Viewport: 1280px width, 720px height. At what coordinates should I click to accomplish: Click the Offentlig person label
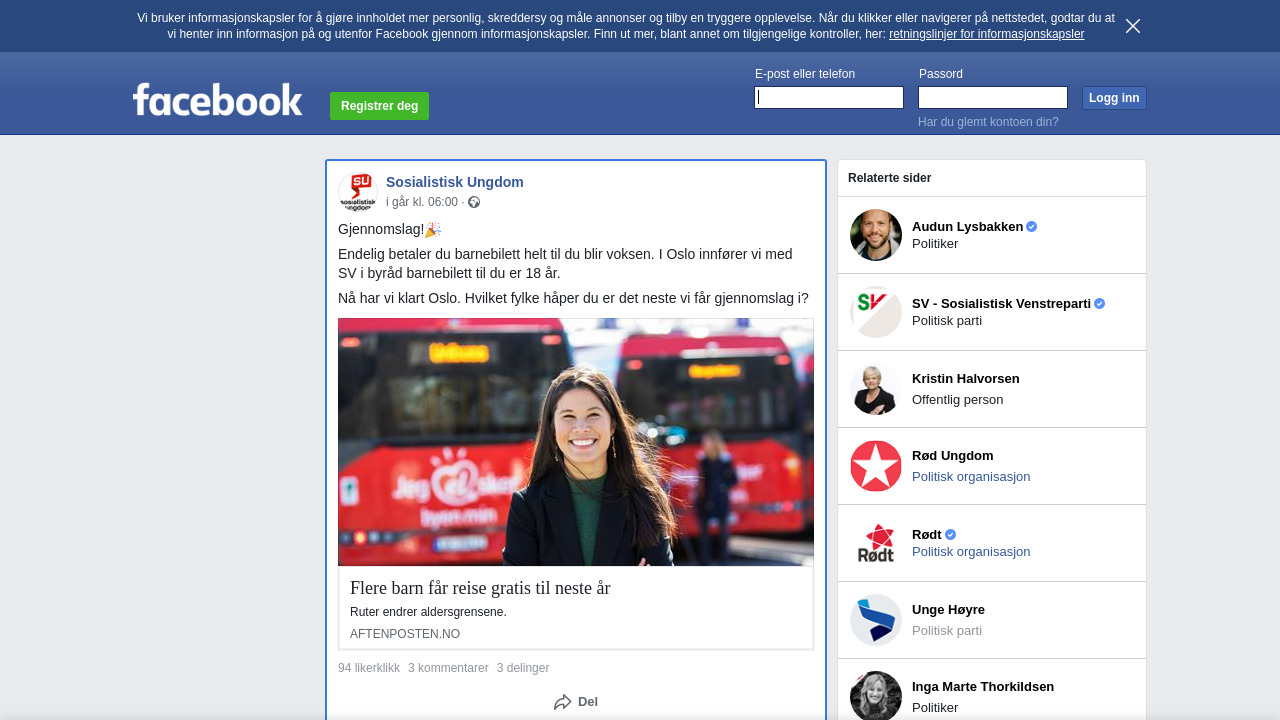(x=958, y=400)
